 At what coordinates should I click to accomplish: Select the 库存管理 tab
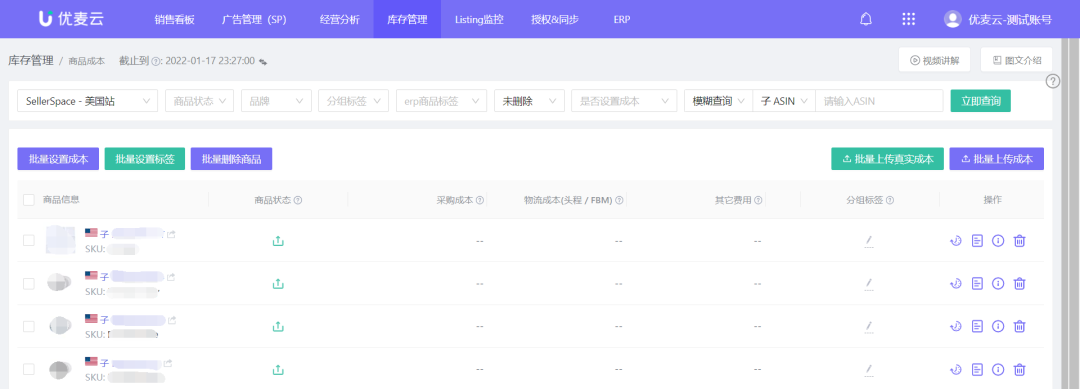point(407,19)
